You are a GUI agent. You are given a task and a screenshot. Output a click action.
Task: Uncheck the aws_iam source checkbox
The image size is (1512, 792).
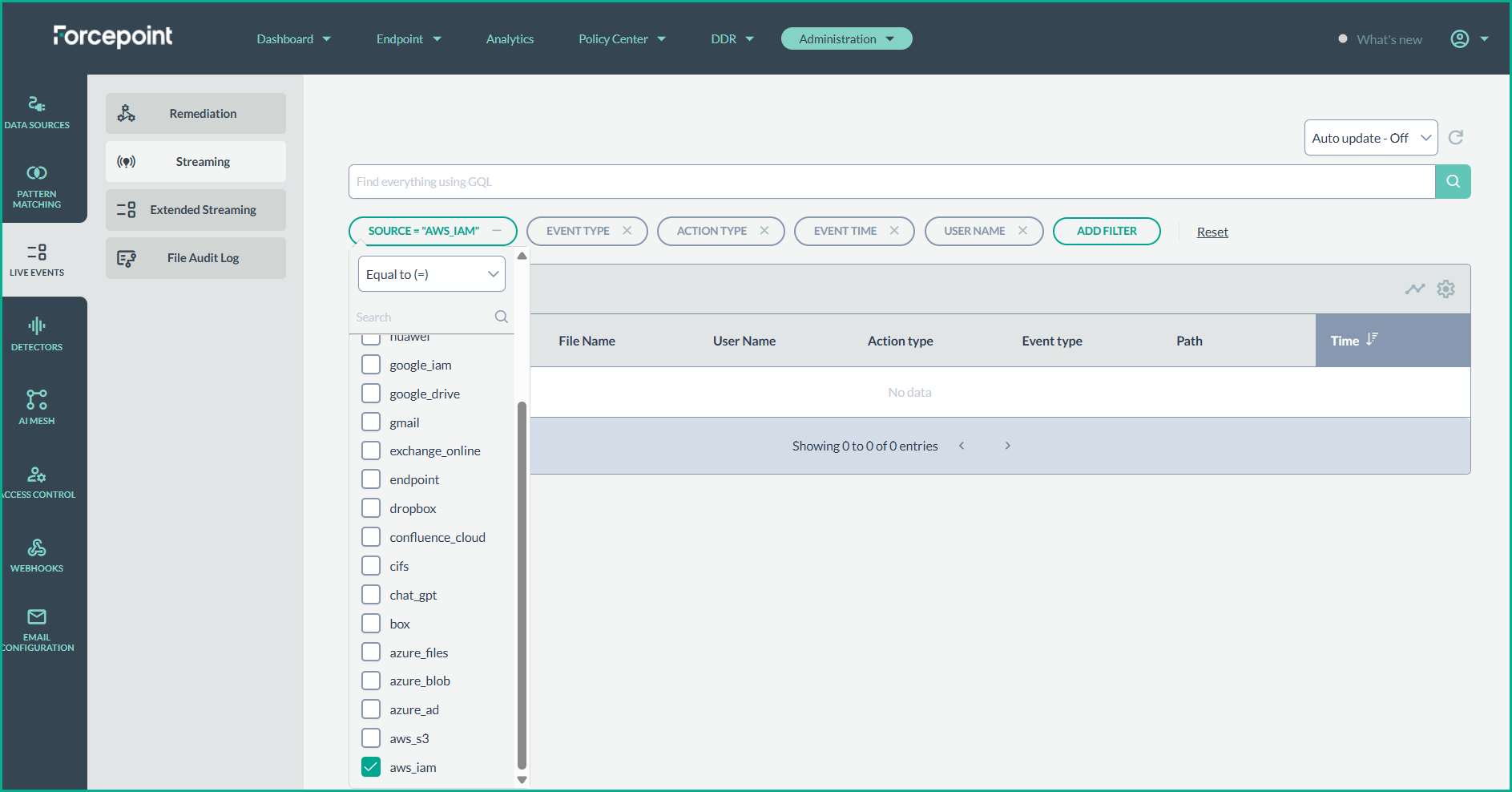pos(371,767)
